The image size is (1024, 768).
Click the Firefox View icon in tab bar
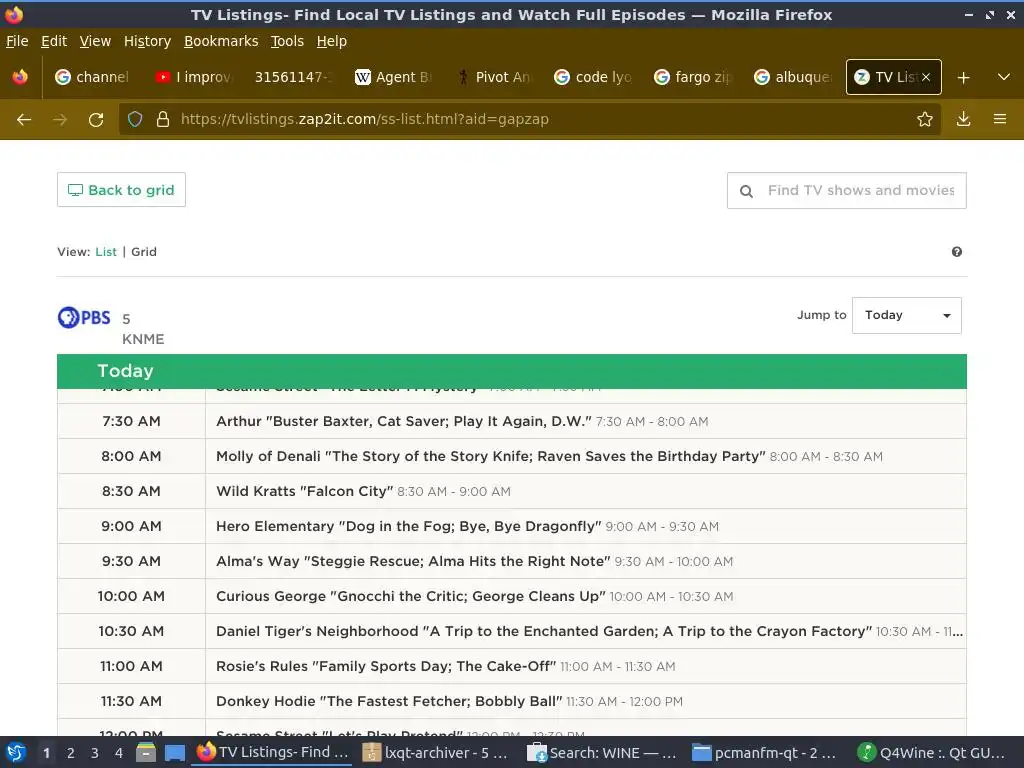[20, 77]
